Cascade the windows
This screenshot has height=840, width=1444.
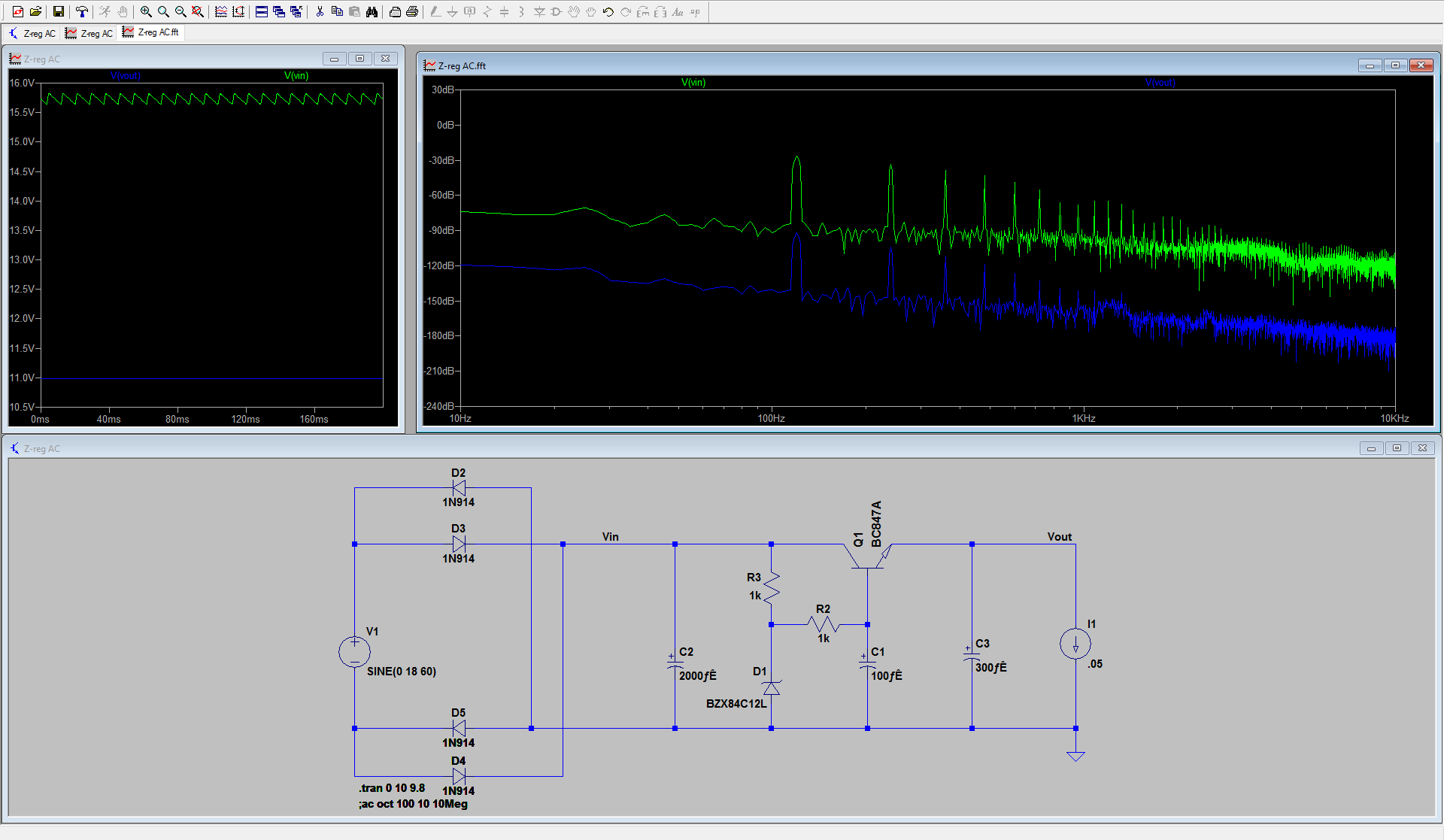coord(279,11)
